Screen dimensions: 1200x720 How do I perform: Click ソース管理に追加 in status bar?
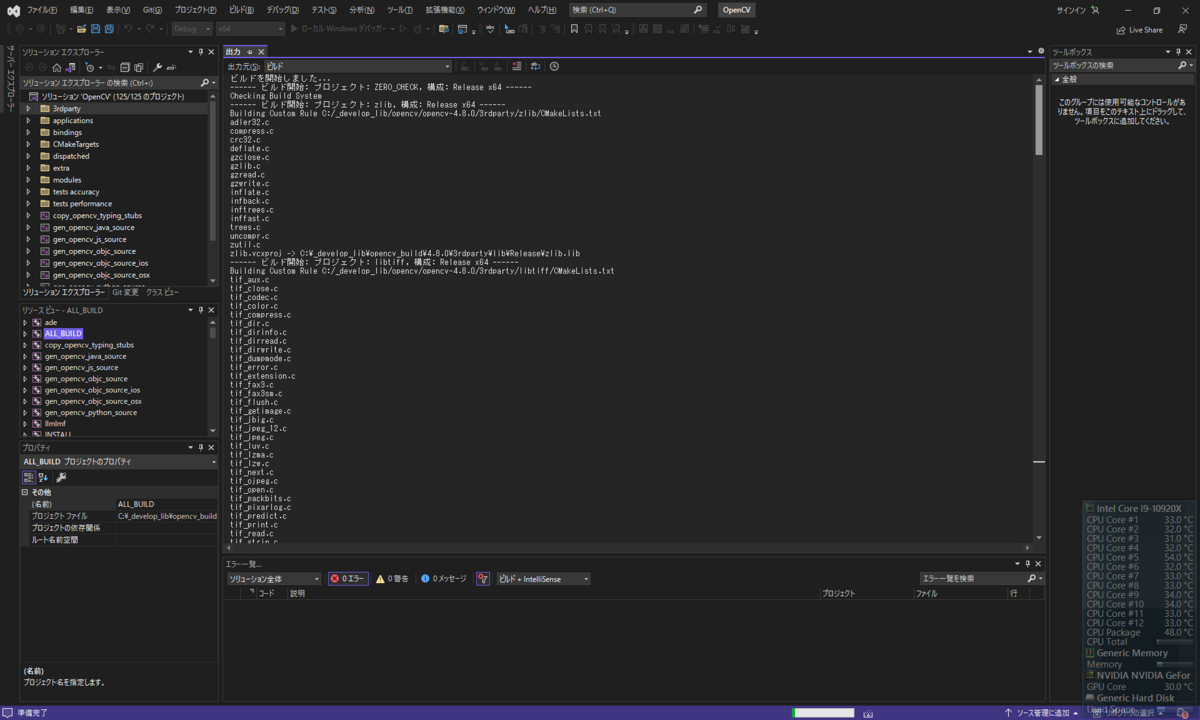pyautogui.click(x=1043, y=713)
